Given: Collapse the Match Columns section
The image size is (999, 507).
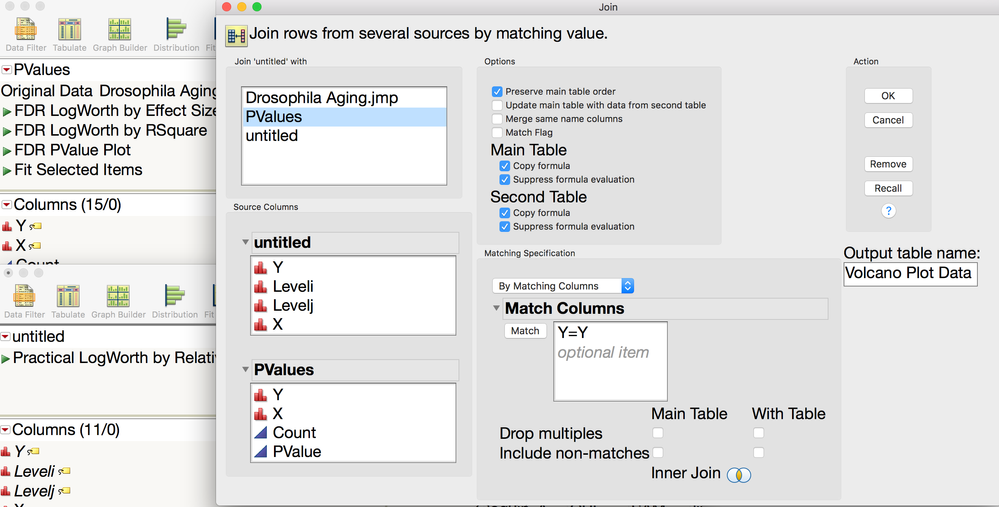Looking at the screenshot, I should point(496,308).
